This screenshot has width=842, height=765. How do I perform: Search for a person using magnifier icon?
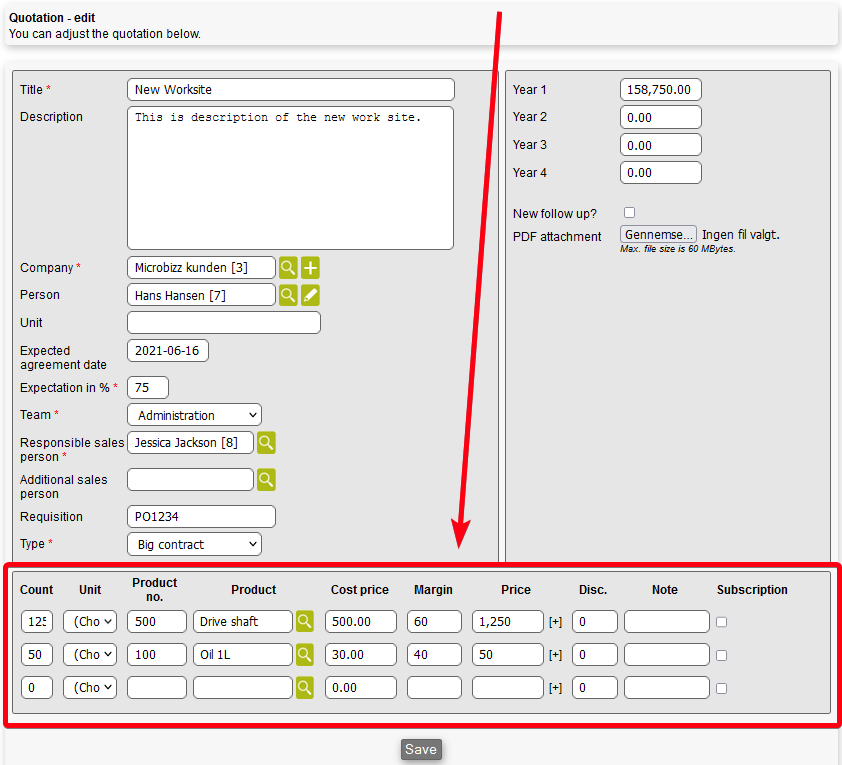coord(288,295)
